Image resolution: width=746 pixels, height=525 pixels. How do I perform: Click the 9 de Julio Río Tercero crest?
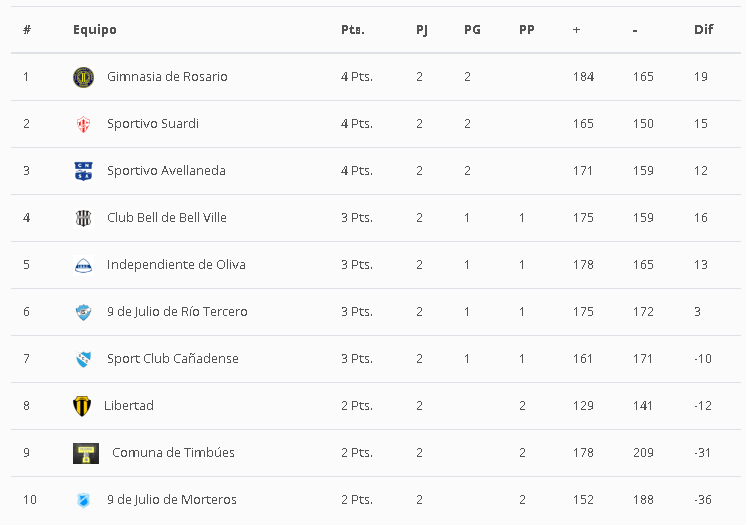click(83, 312)
